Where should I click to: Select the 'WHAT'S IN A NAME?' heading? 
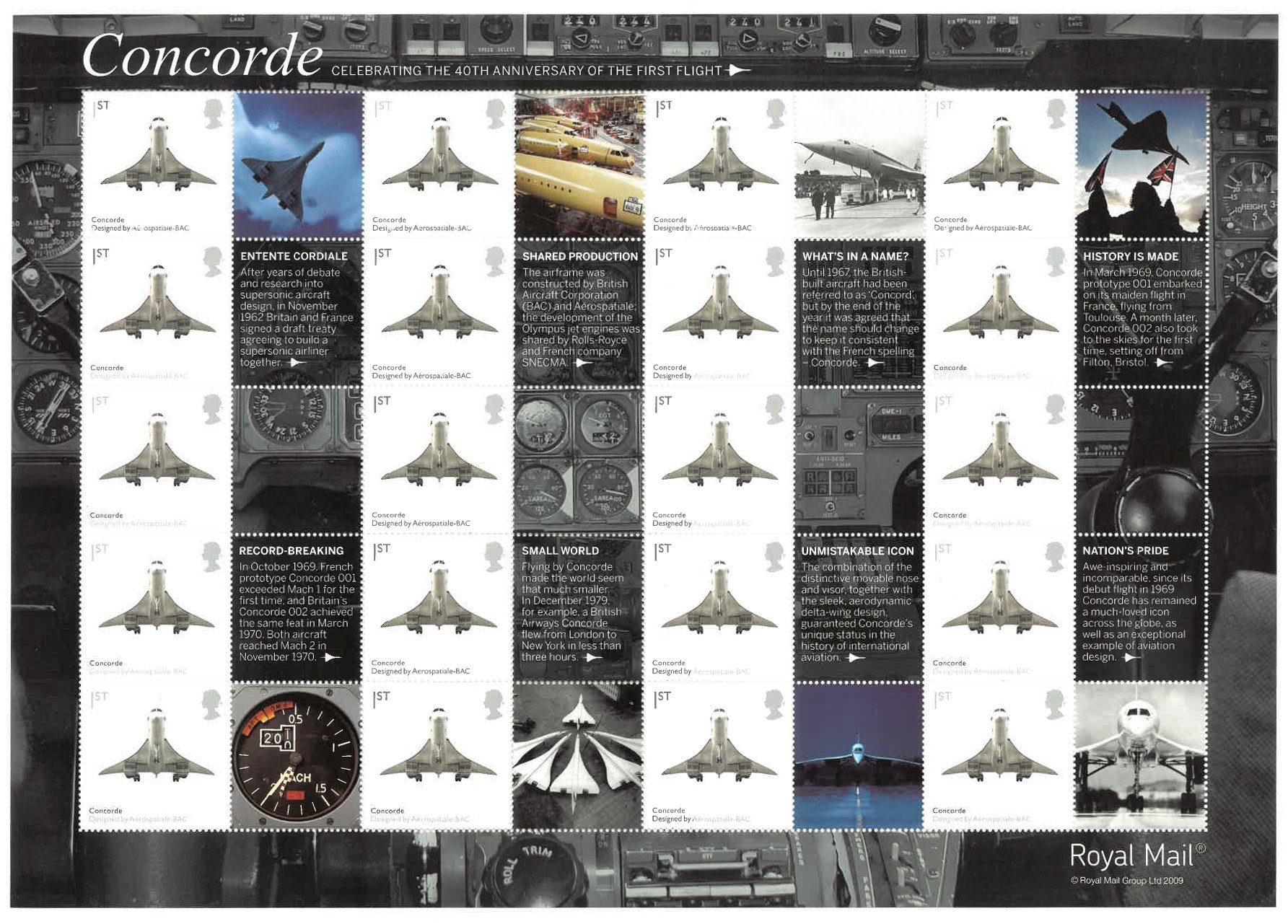855,256
